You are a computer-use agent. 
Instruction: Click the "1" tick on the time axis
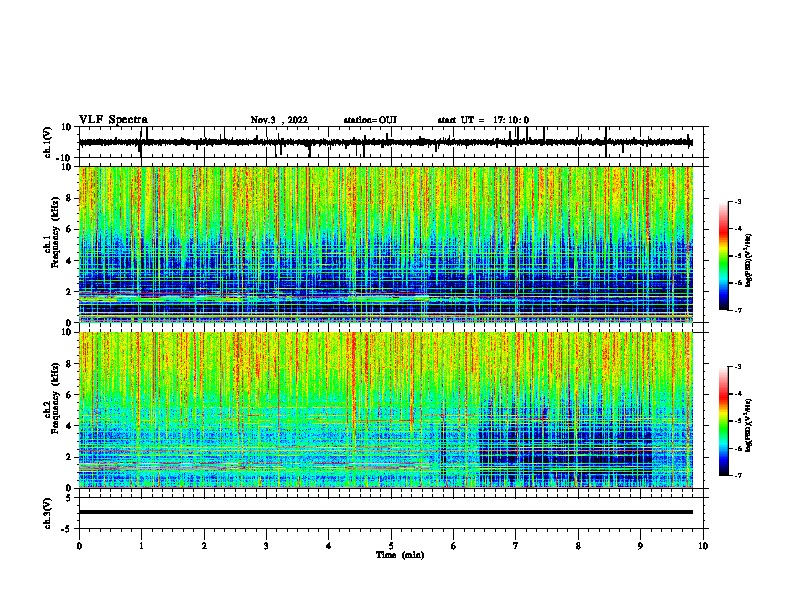click(141, 546)
